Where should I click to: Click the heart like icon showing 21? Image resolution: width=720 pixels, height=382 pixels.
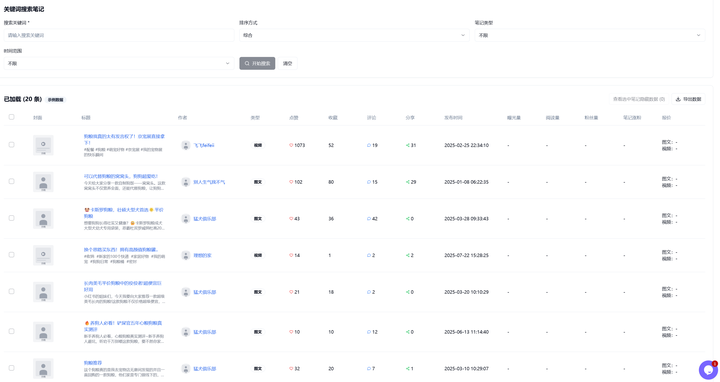pos(291,292)
